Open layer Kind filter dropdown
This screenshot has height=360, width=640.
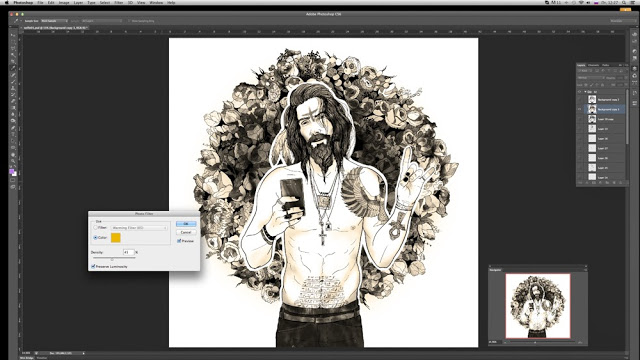coord(583,71)
